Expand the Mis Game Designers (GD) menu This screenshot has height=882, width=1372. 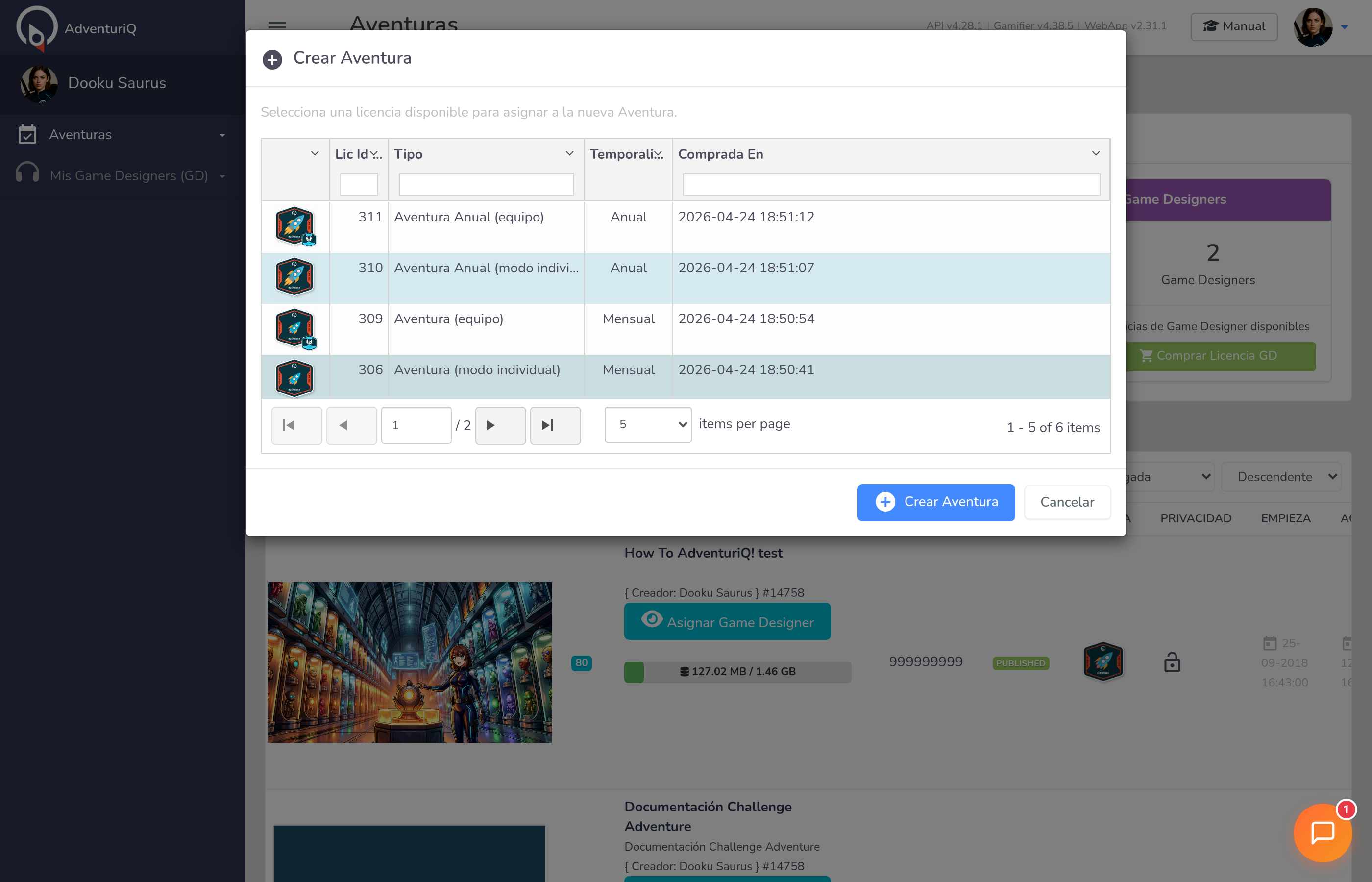point(222,176)
